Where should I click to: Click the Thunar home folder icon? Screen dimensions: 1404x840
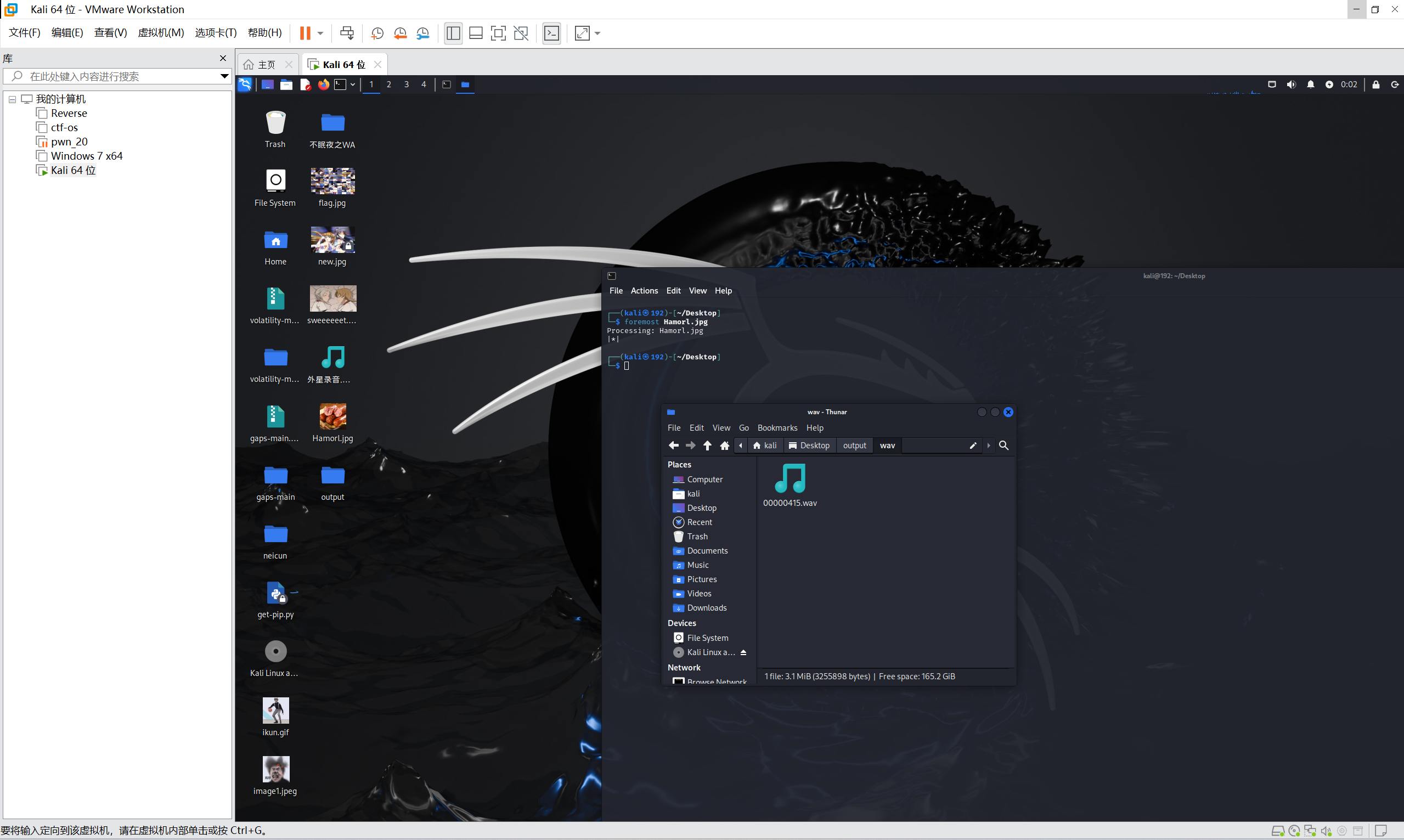point(724,446)
